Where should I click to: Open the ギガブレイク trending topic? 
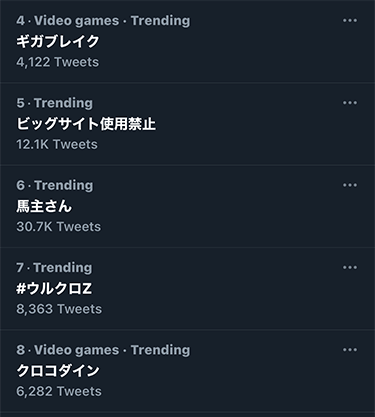(58, 41)
